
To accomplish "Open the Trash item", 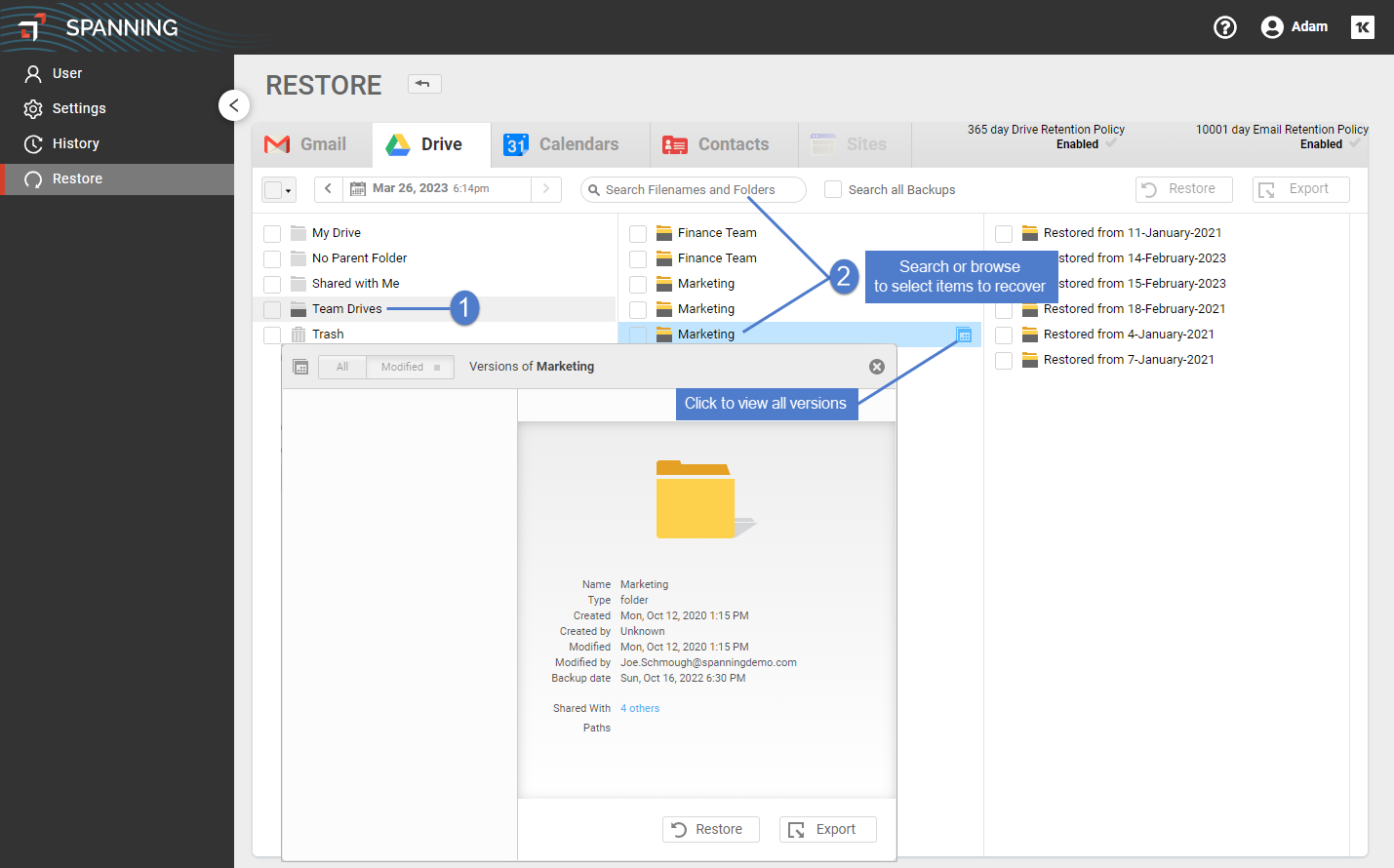I will pyautogui.click(x=328, y=335).
